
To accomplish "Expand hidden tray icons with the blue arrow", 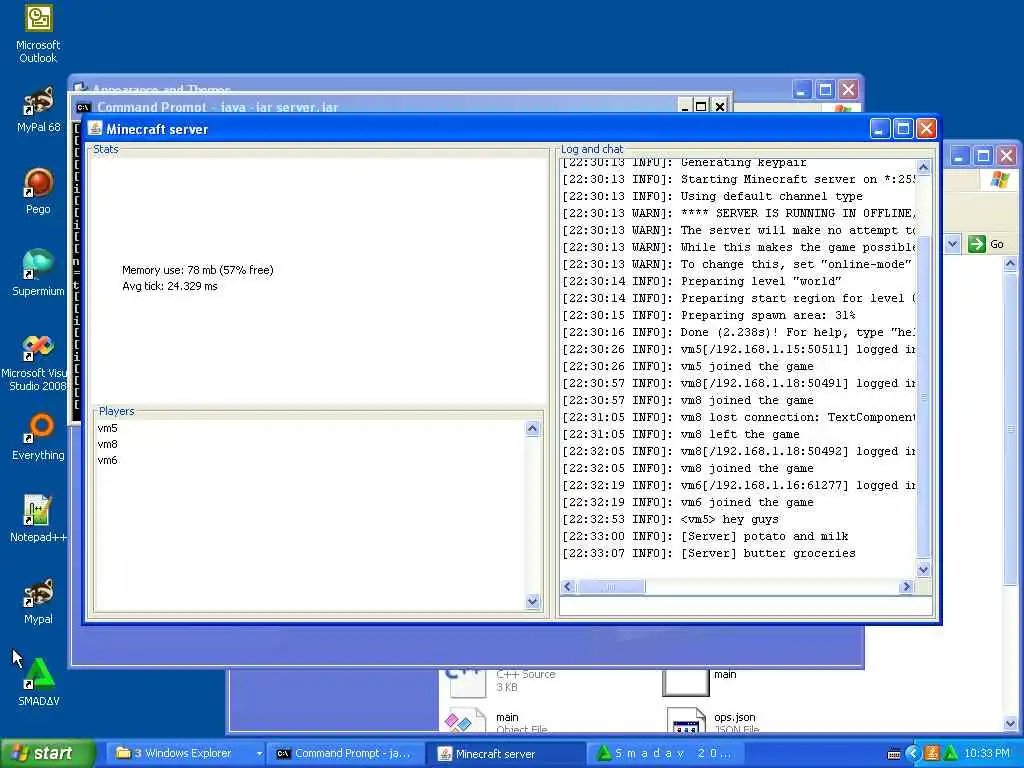I will coord(912,754).
